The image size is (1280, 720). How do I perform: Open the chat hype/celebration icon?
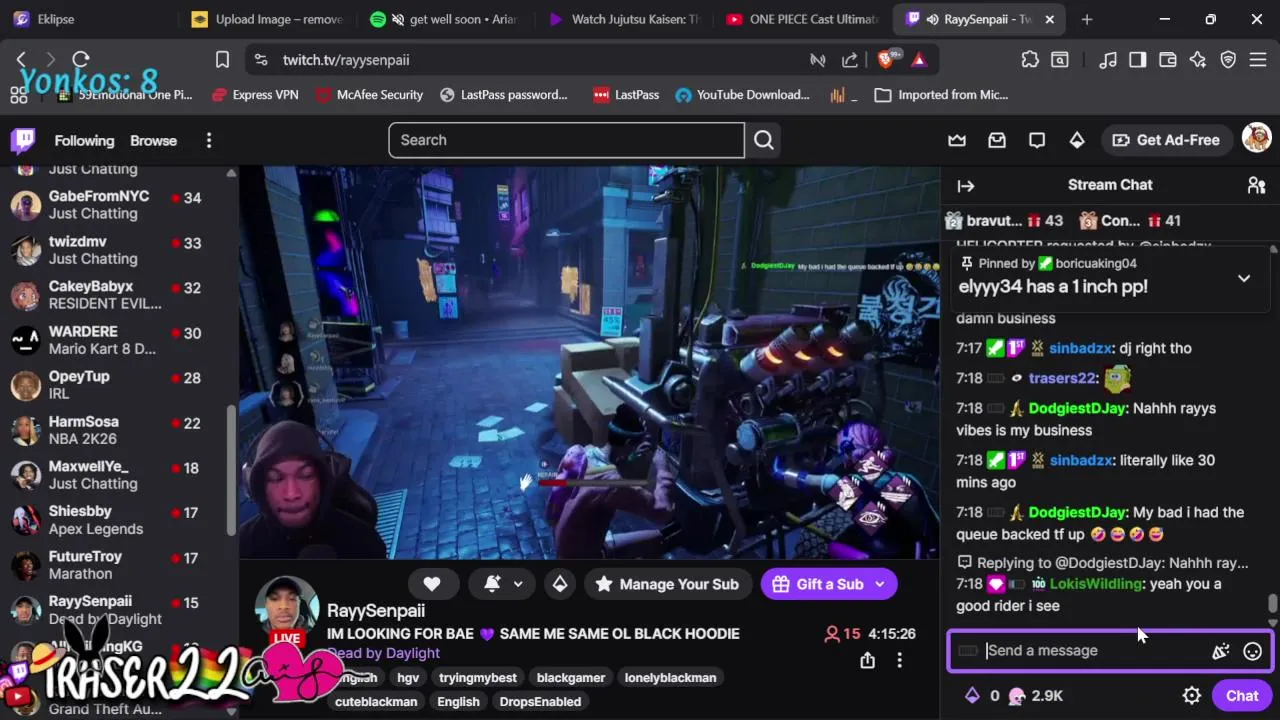1220,651
